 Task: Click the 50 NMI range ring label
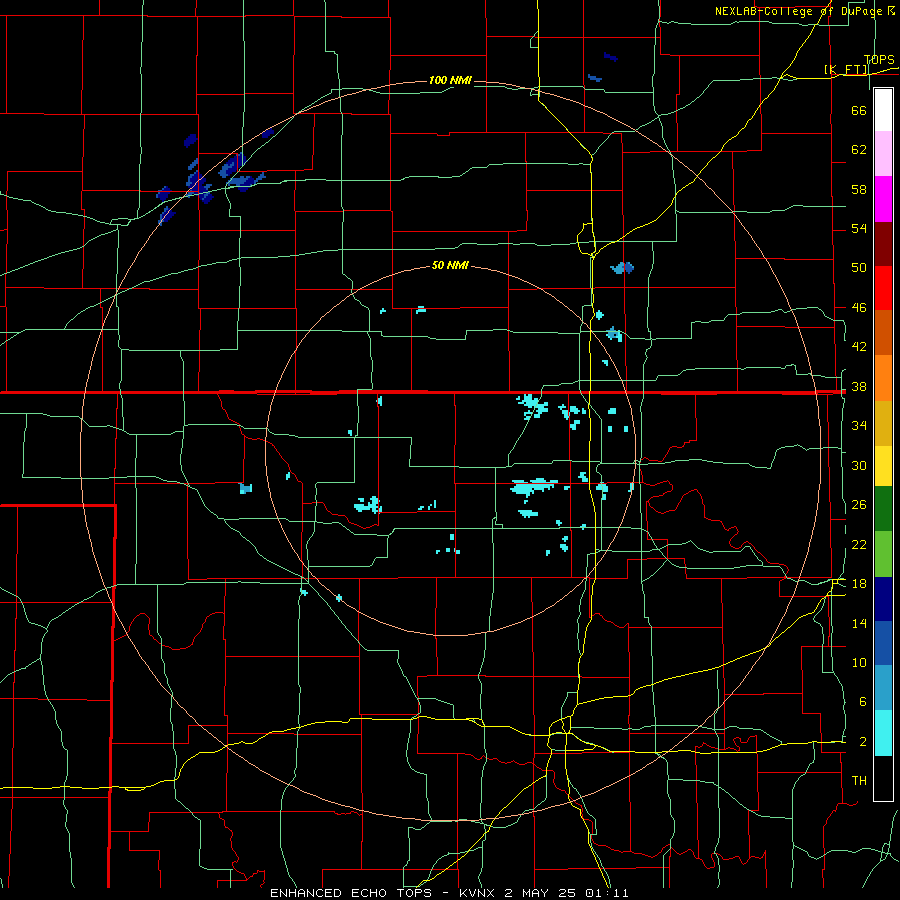pyautogui.click(x=450, y=265)
